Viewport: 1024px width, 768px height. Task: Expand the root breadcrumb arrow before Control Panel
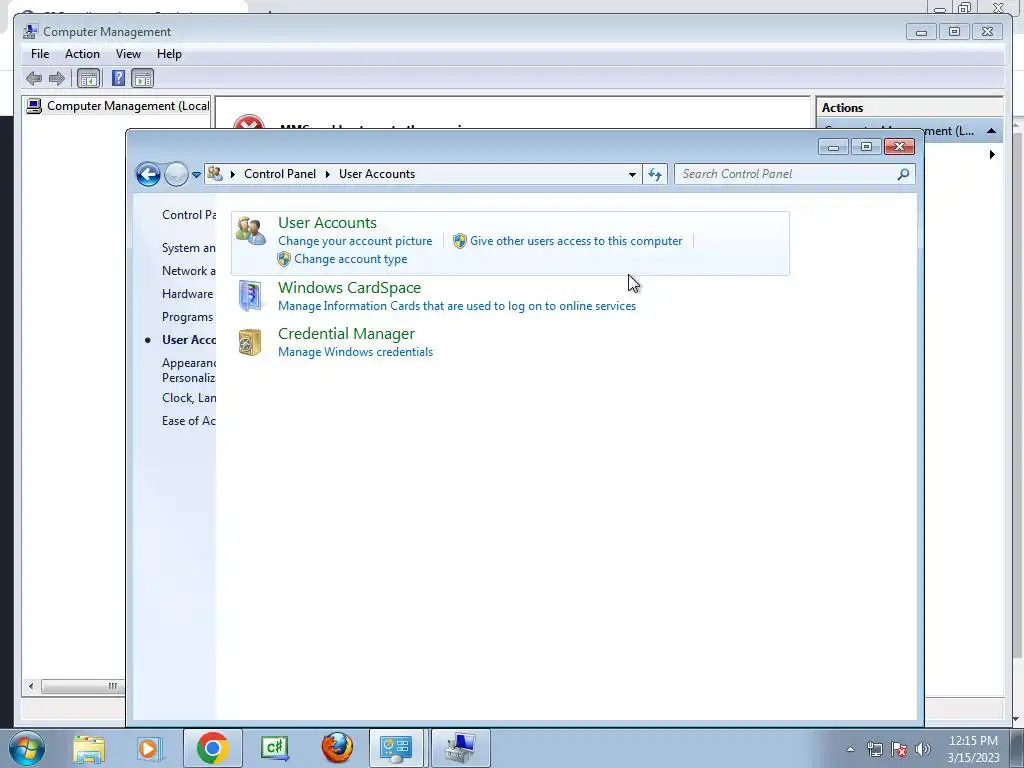coord(232,174)
